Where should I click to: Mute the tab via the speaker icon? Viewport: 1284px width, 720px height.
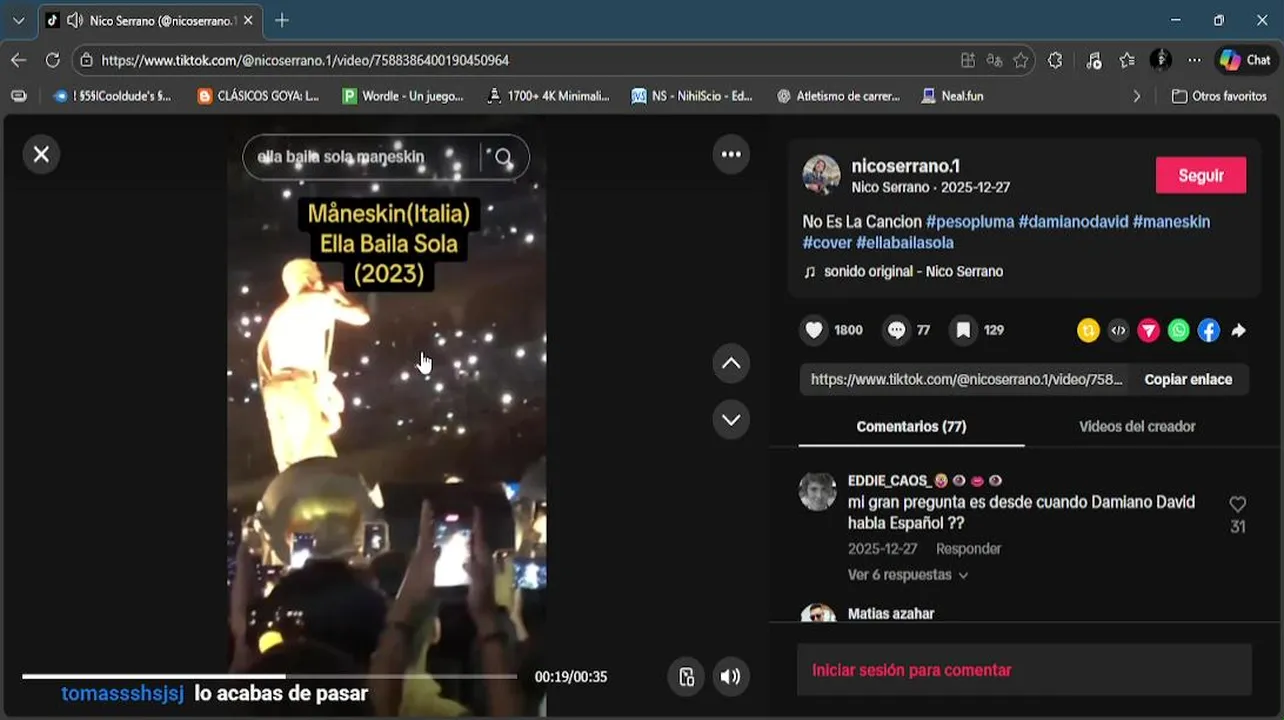click(74, 20)
